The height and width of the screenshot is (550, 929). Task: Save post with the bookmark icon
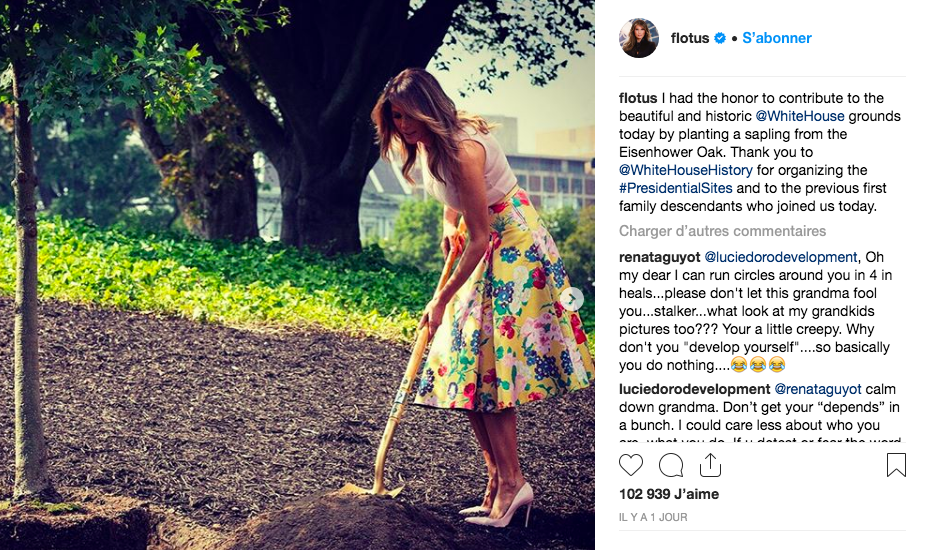896,465
